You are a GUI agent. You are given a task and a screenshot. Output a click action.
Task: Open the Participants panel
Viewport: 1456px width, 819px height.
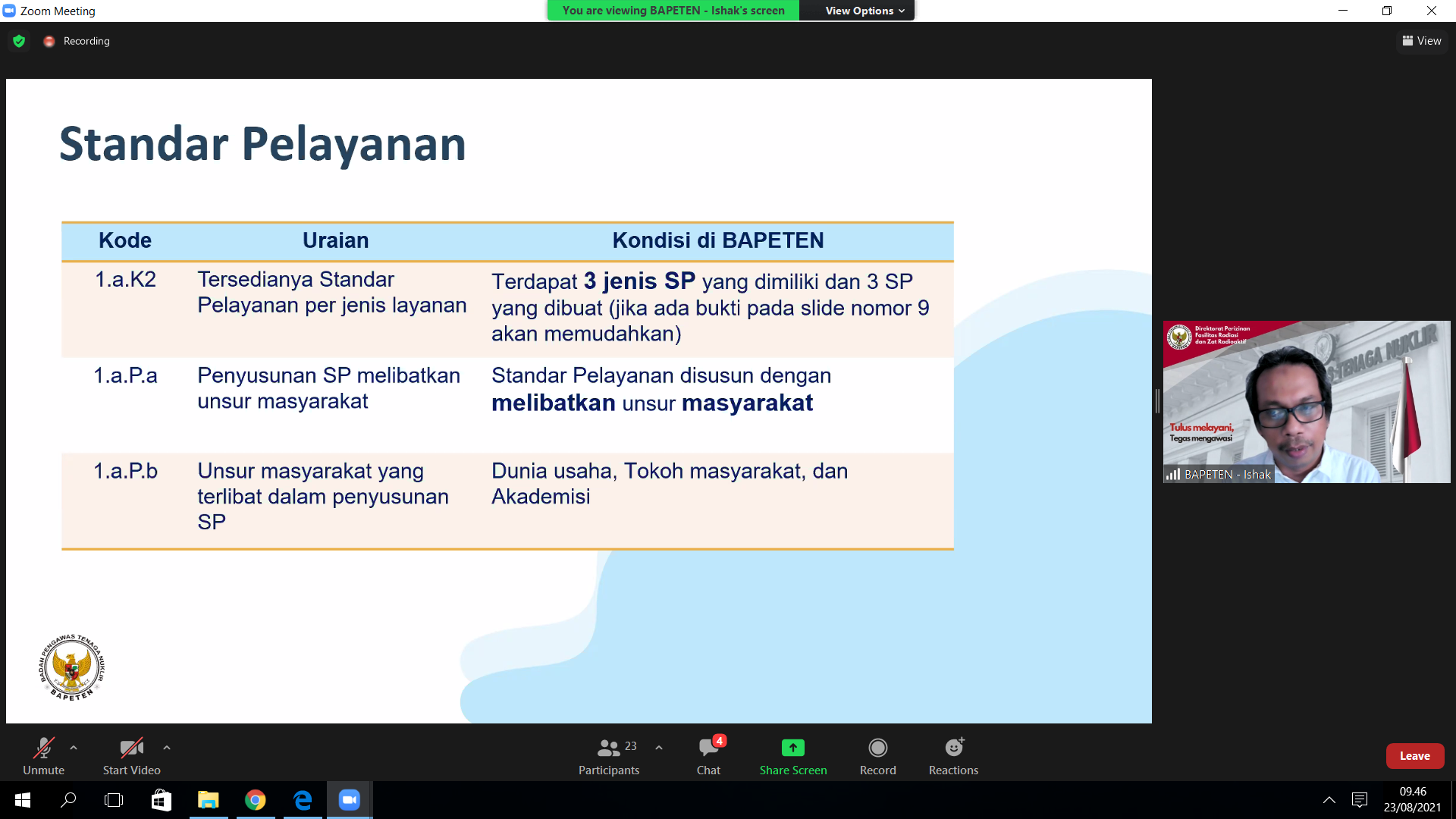[609, 756]
